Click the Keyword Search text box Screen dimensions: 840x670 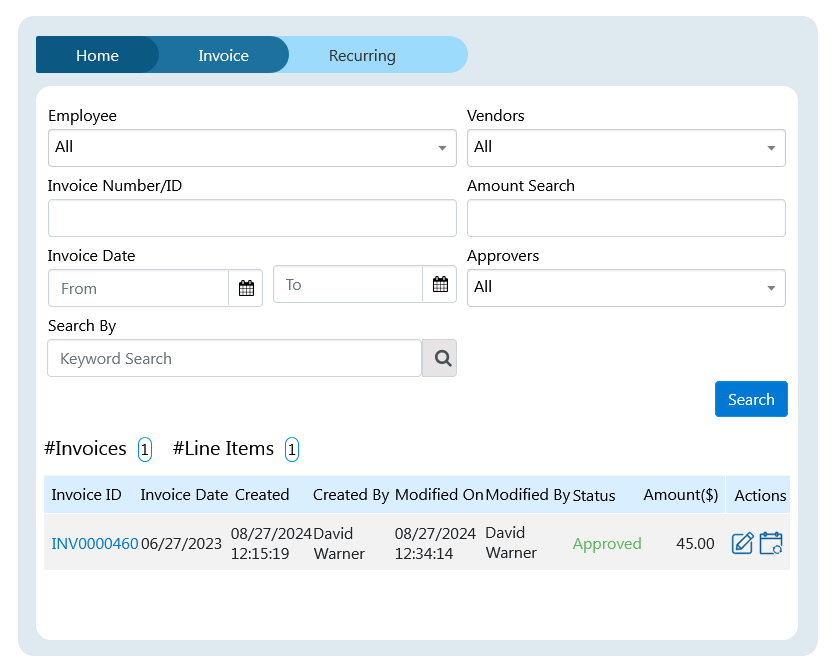tap(234, 358)
